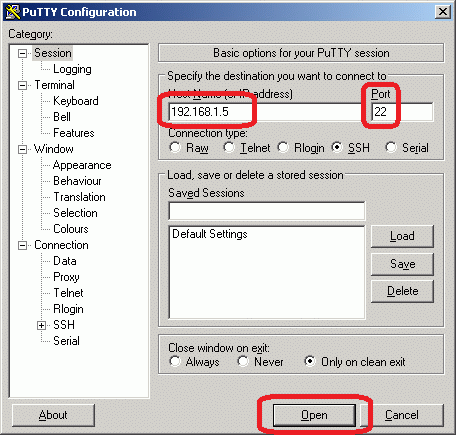
Task: Select Telnet connection type
Action: pyautogui.click(x=229, y=147)
